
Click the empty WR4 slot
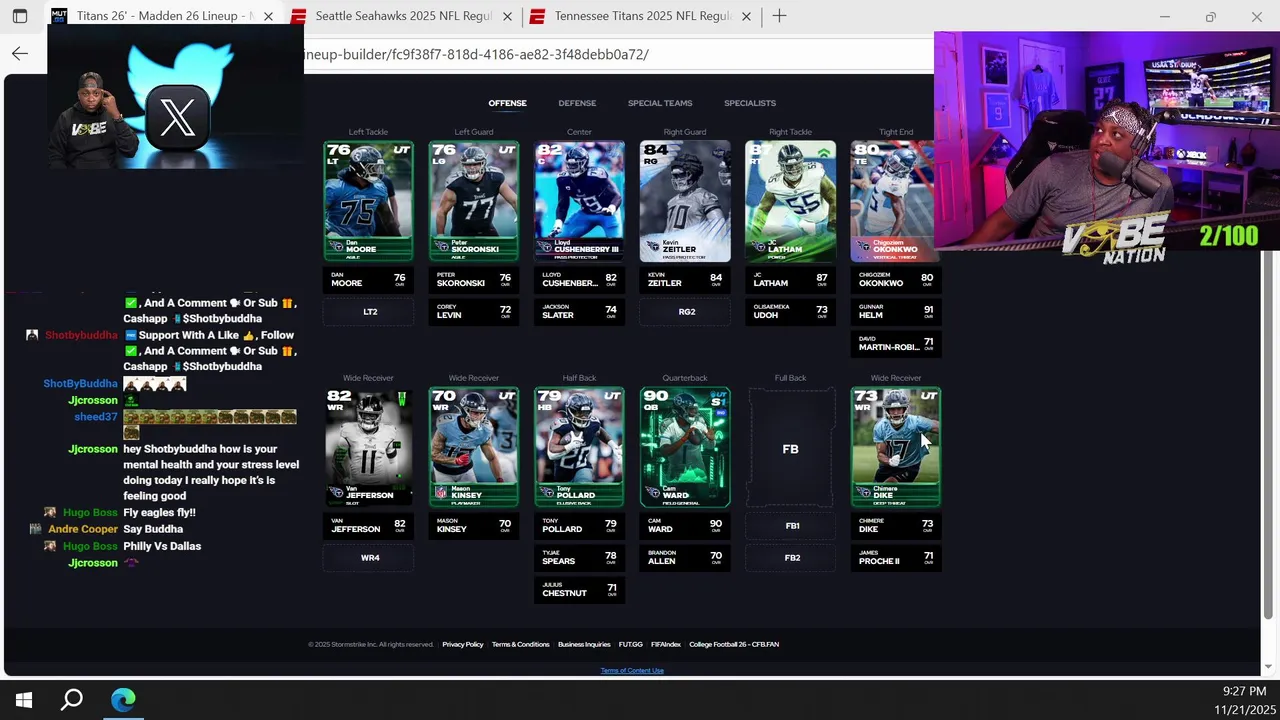click(368, 558)
